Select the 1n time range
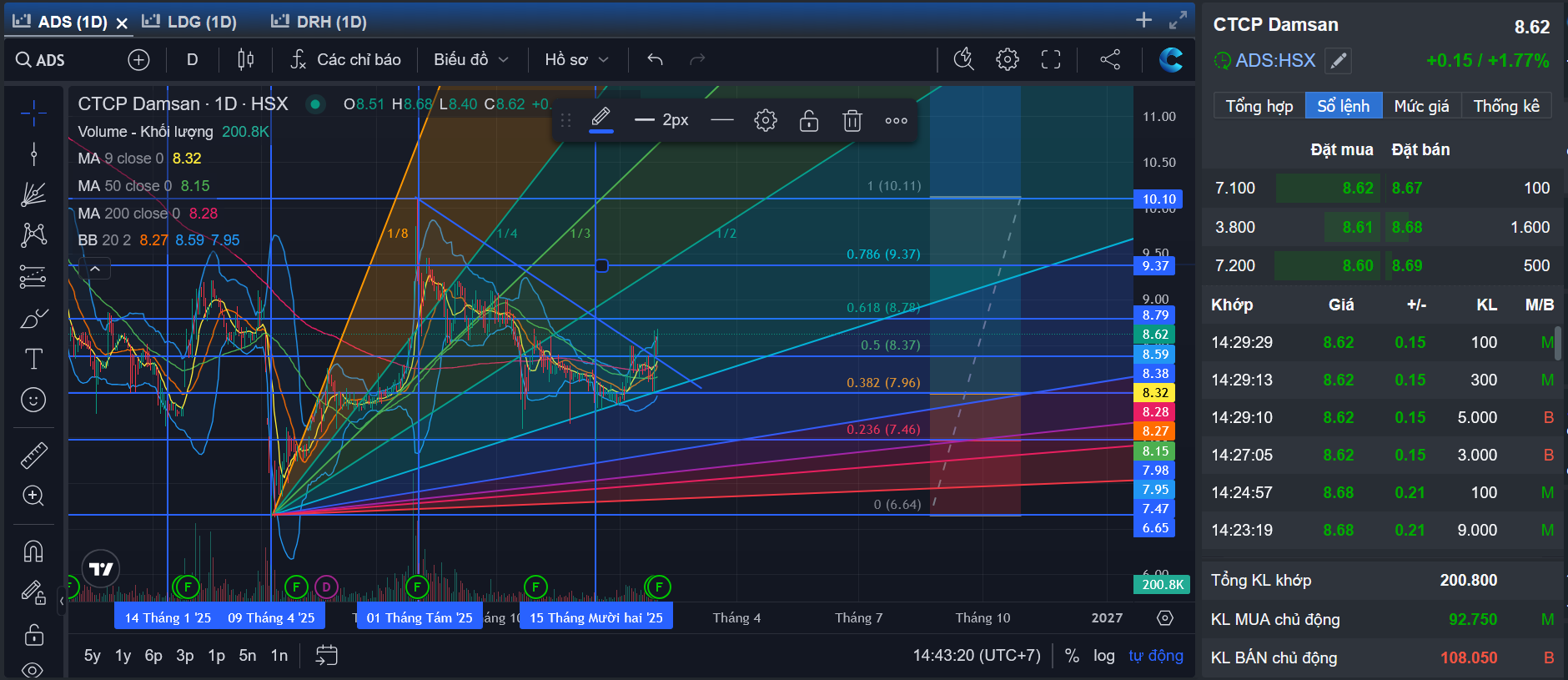Screen dimensions: 1568x680 [279, 655]
